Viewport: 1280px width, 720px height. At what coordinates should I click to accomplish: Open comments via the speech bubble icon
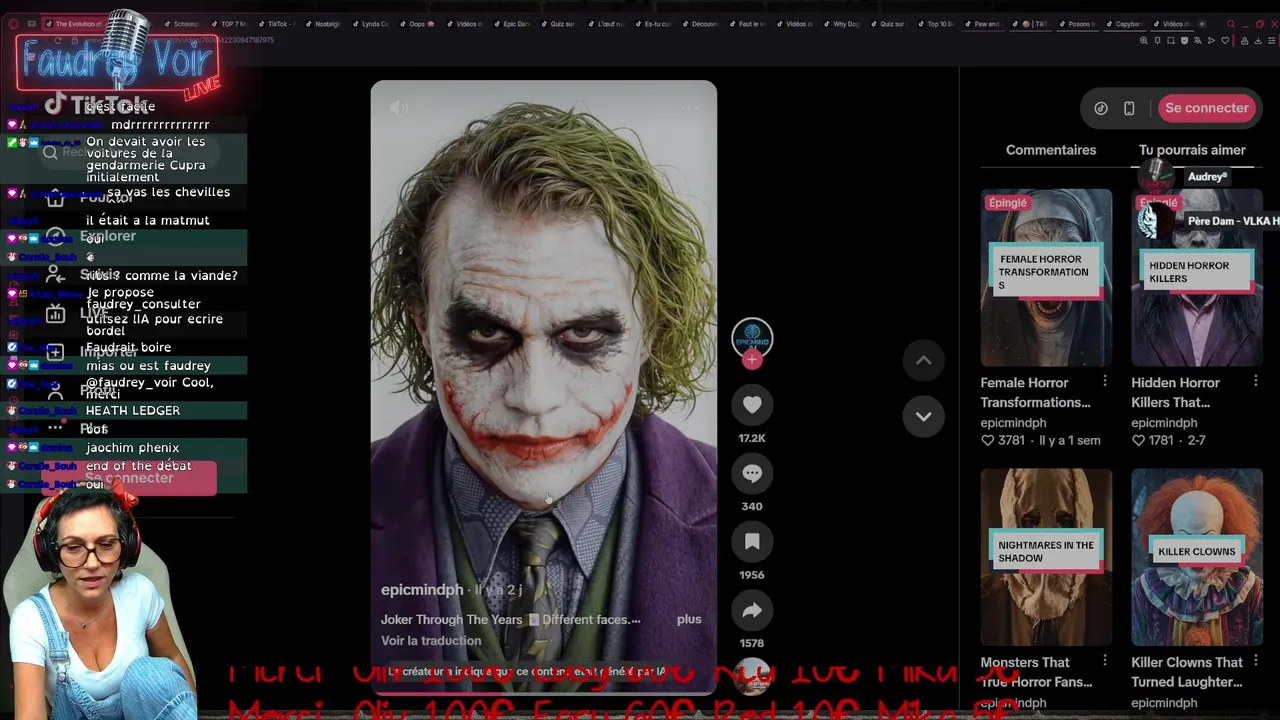[x=752, y=473]
